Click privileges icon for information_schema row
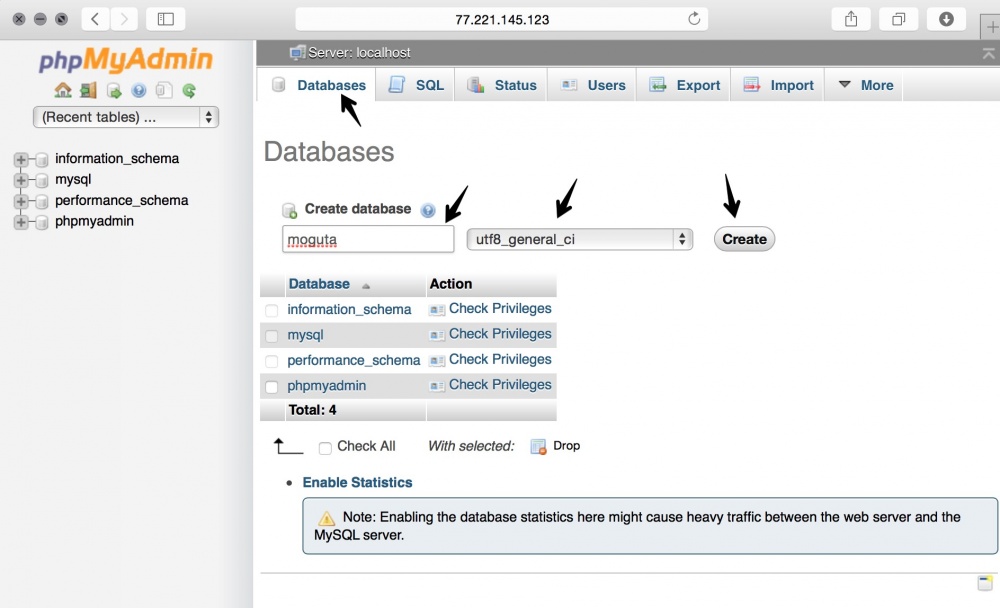The width and height of the screenshot is (1000, 608). 437,310
